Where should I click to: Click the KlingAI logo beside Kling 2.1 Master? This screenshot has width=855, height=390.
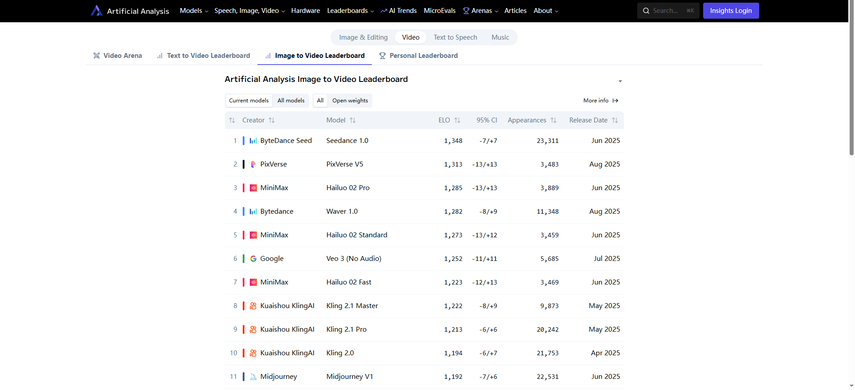(253, 306)
